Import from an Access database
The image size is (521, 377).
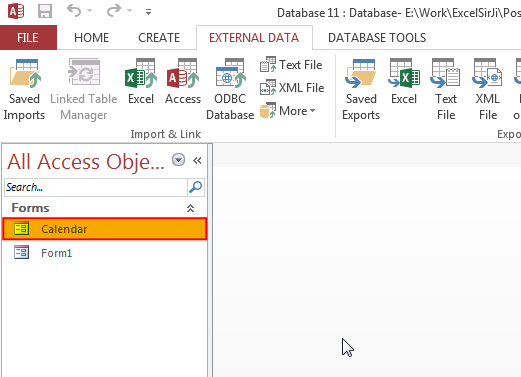click(183, 82)
